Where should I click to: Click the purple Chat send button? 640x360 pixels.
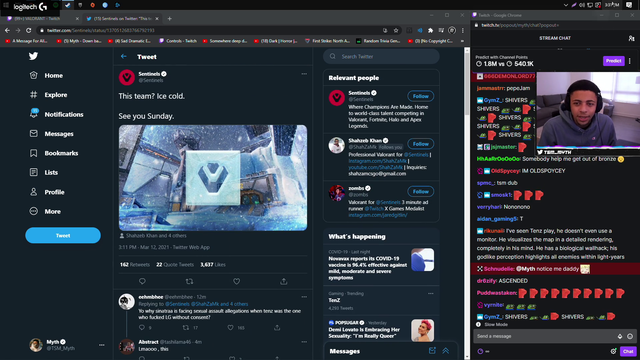tap(628, 351)
